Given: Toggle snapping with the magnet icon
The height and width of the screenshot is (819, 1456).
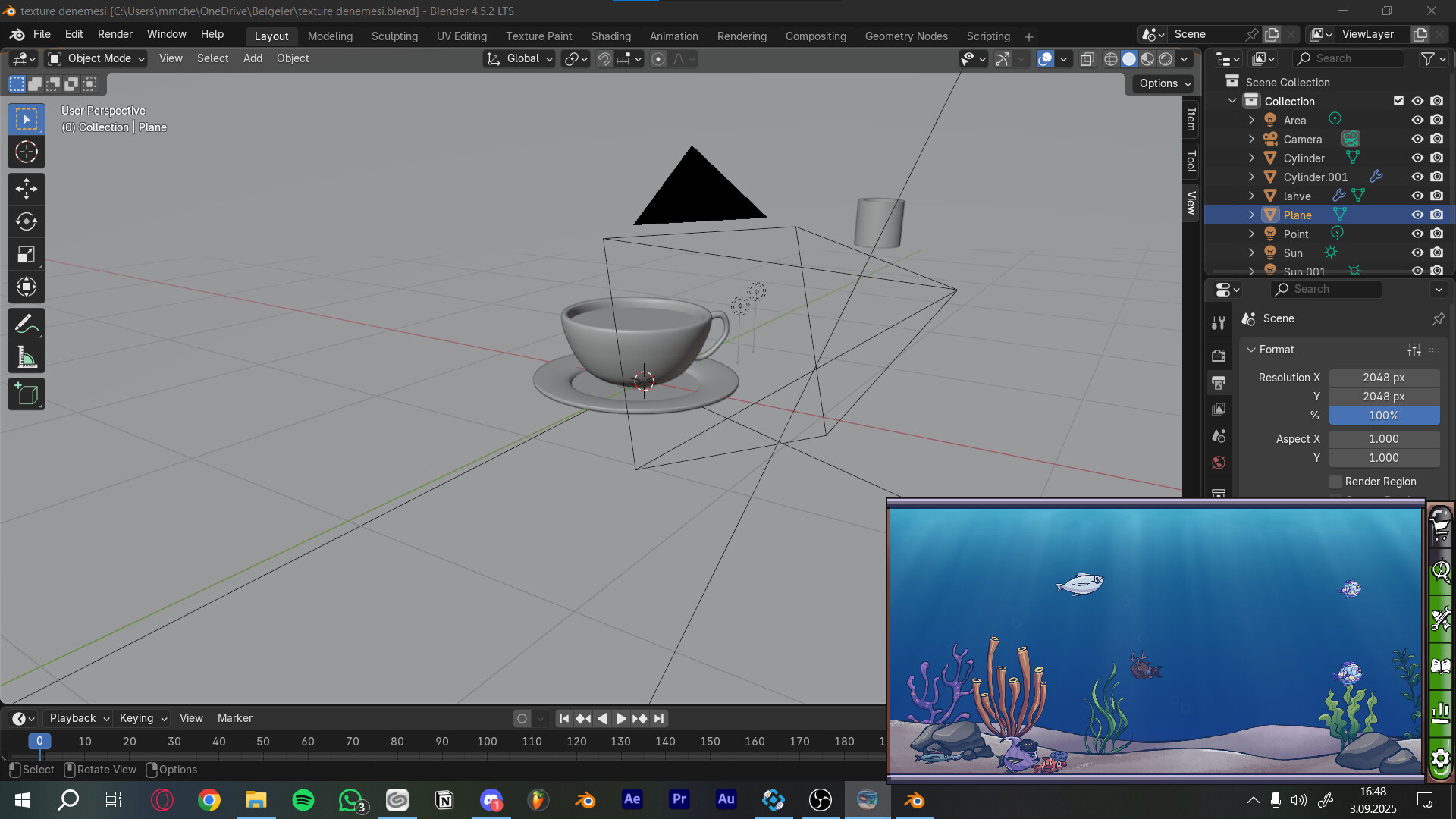Looking at the screenshot, I should click(x=604, y=58).
